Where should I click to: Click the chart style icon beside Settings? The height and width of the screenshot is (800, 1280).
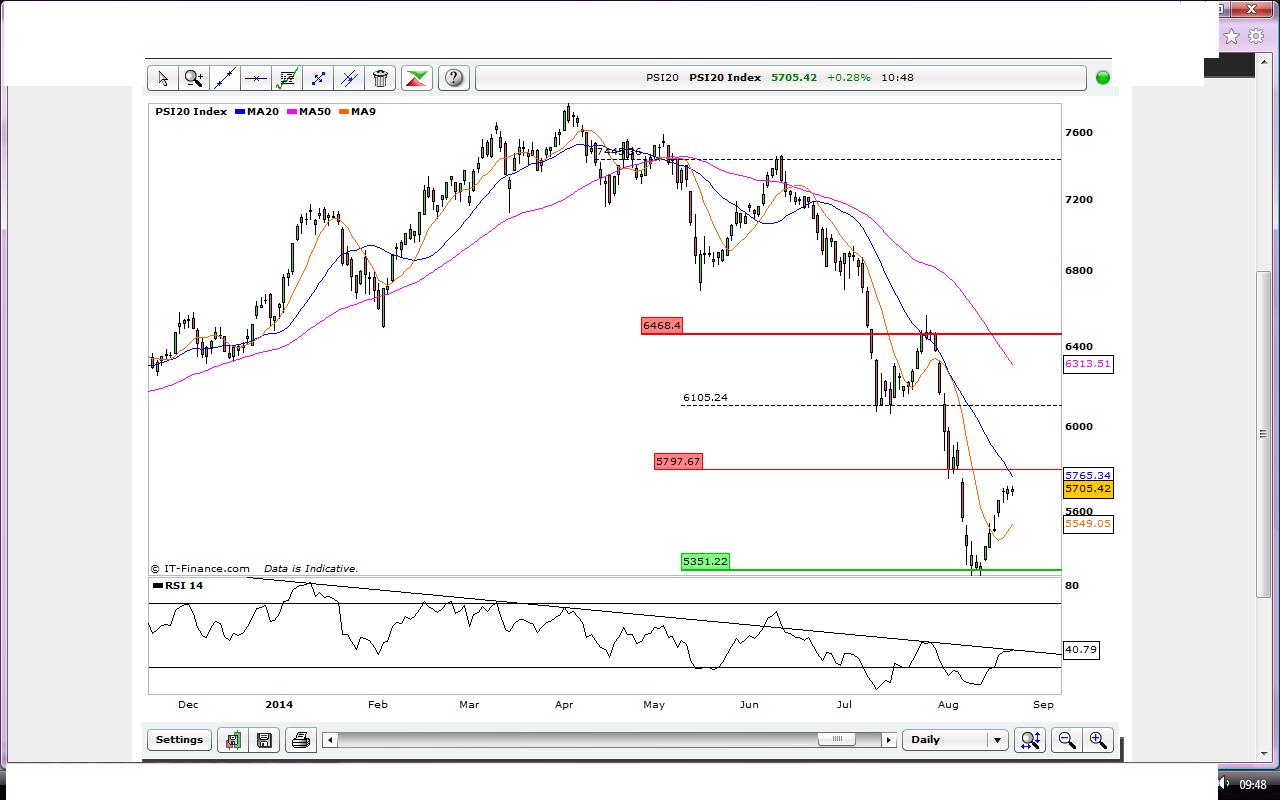[x=233, y=740]
